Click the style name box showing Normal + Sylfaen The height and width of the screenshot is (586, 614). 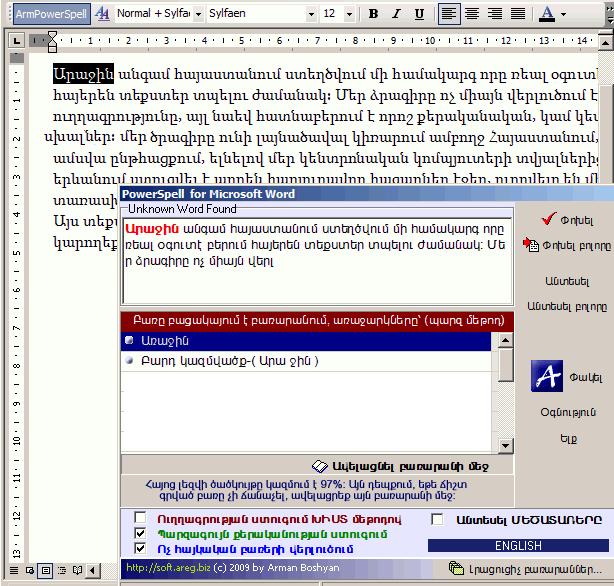[x=154, y=14]
